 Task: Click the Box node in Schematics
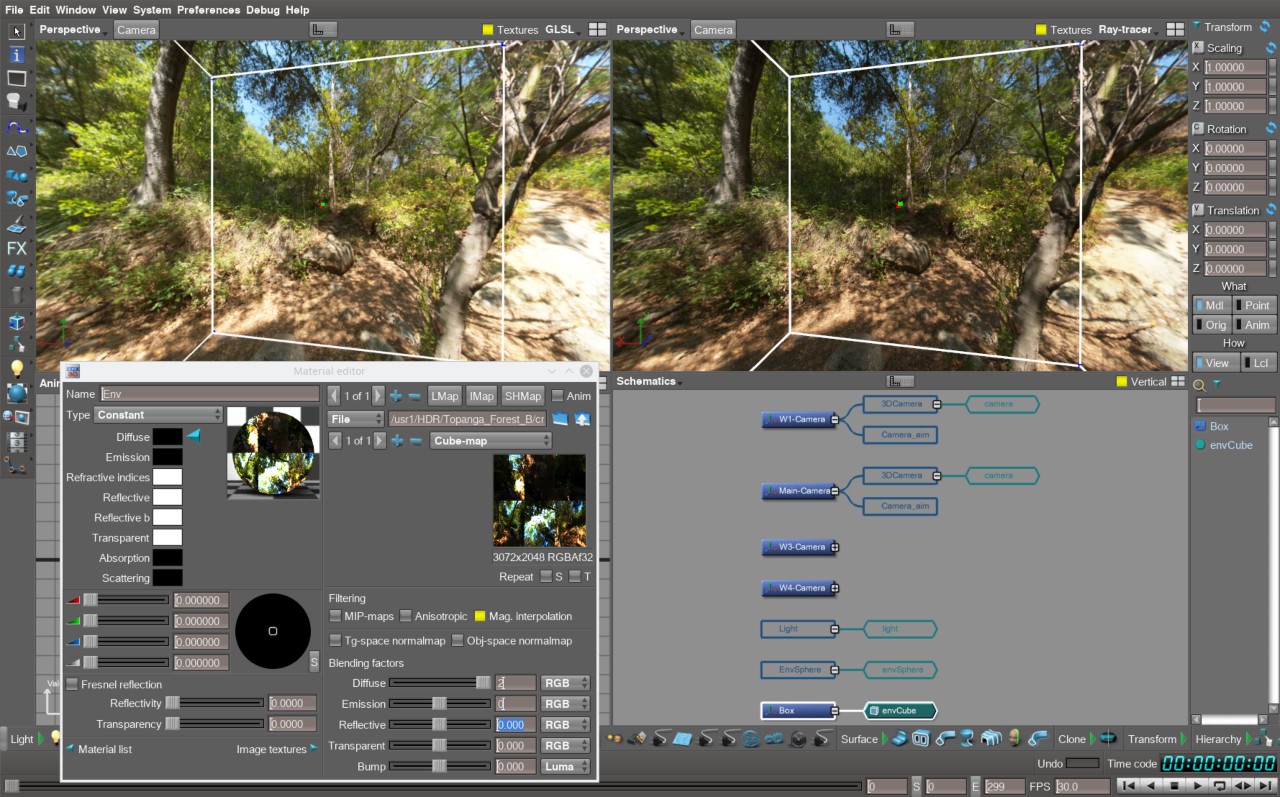pos(798,711)
